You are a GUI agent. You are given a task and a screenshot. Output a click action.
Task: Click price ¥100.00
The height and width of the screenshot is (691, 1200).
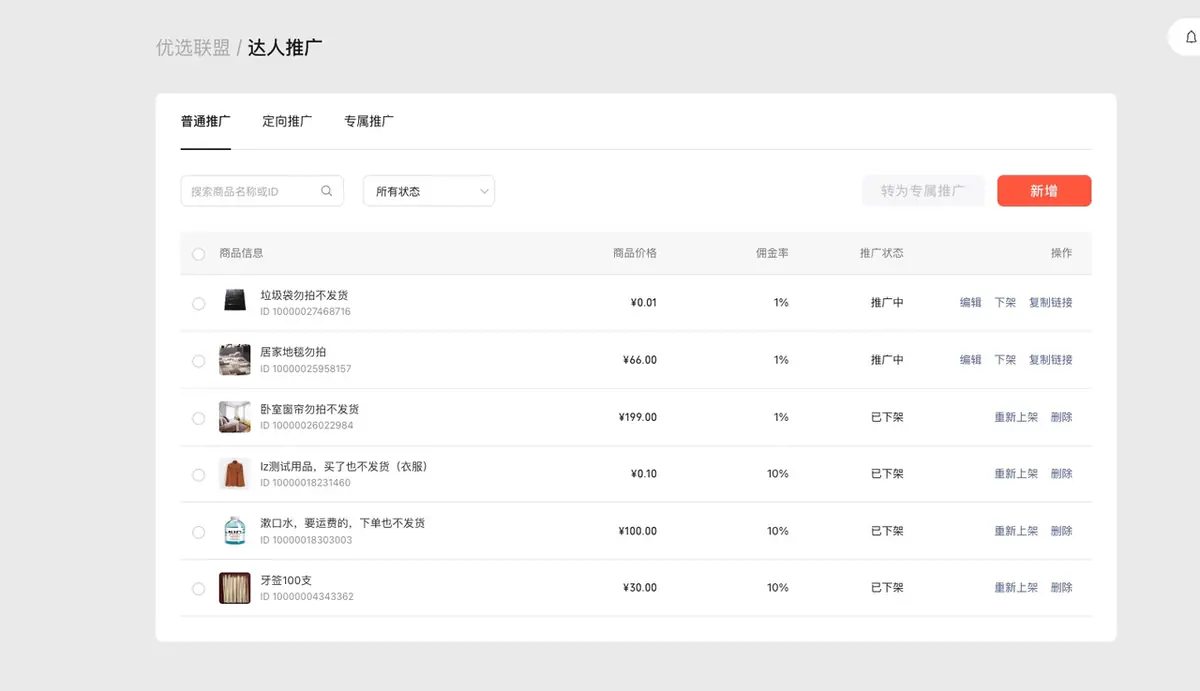[x=638, y=531]
